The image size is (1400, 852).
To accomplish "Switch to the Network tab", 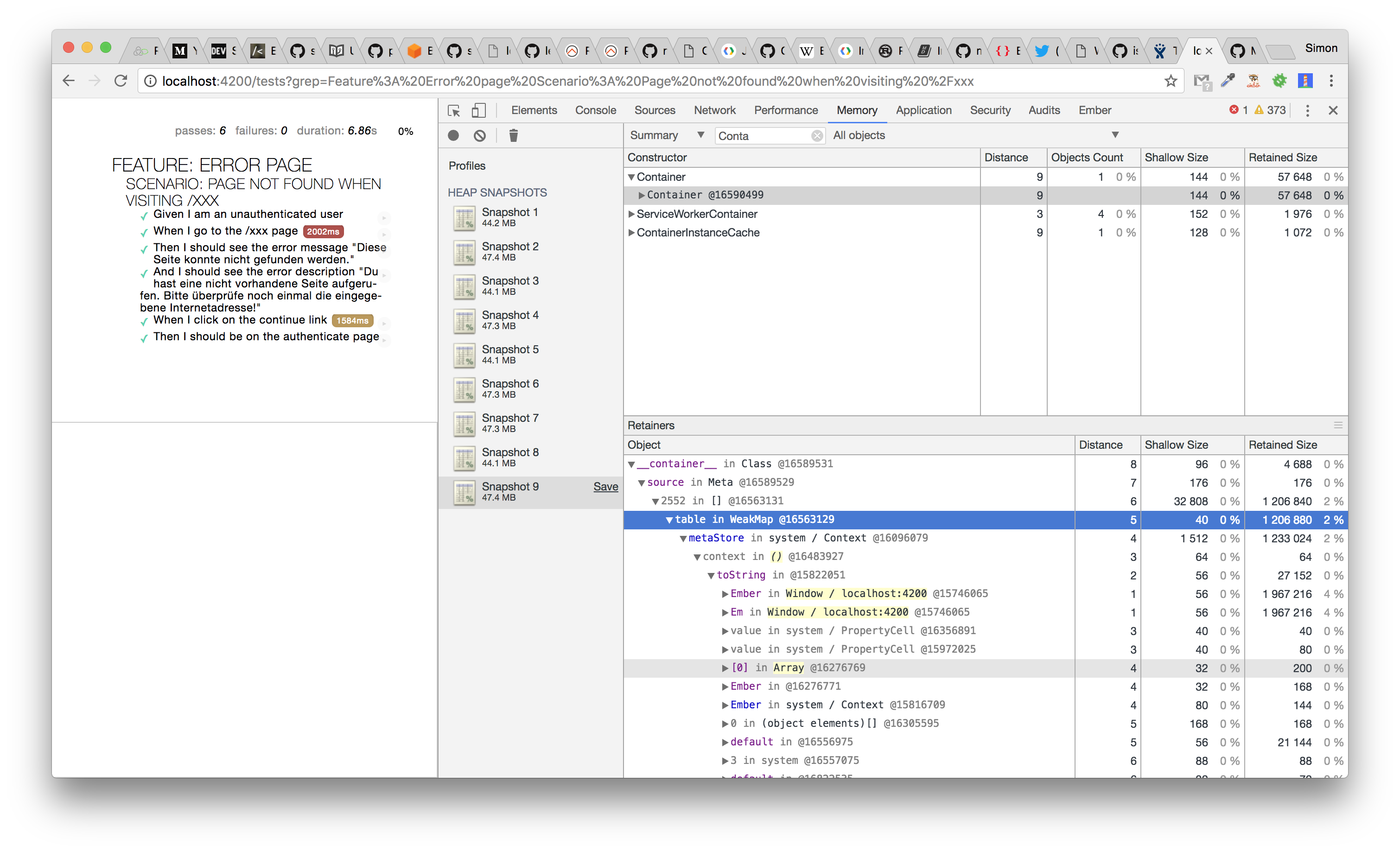I will tap(714, 110).
